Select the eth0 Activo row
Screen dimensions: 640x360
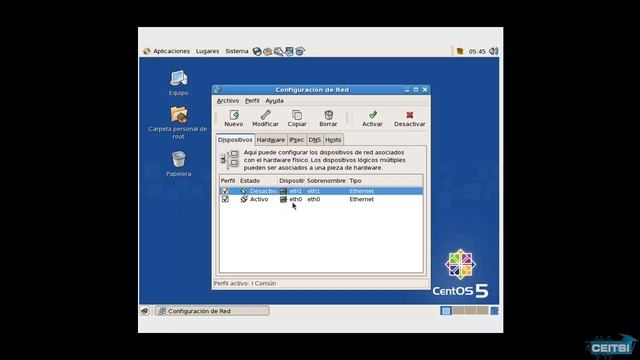pyautogui.click(x=321, y=199)
